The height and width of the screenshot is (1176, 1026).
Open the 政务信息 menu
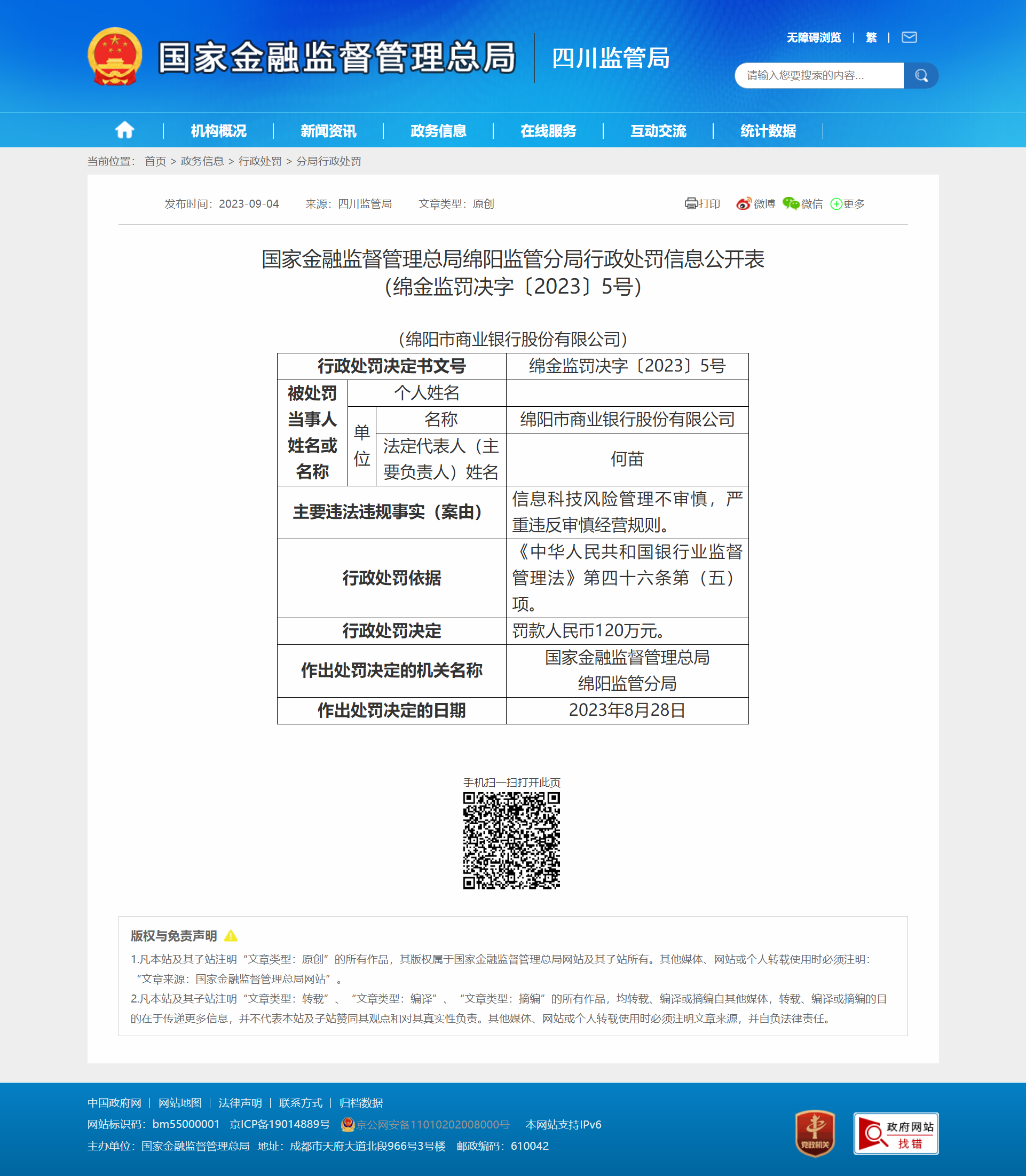tap(439, 131)
